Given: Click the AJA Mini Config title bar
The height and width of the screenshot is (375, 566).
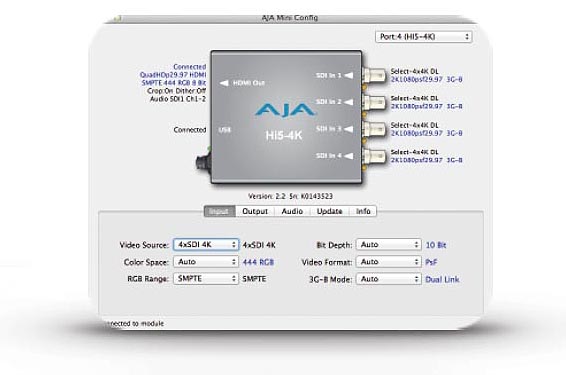Looking at the screenshot, I should (x=290, y=17).
